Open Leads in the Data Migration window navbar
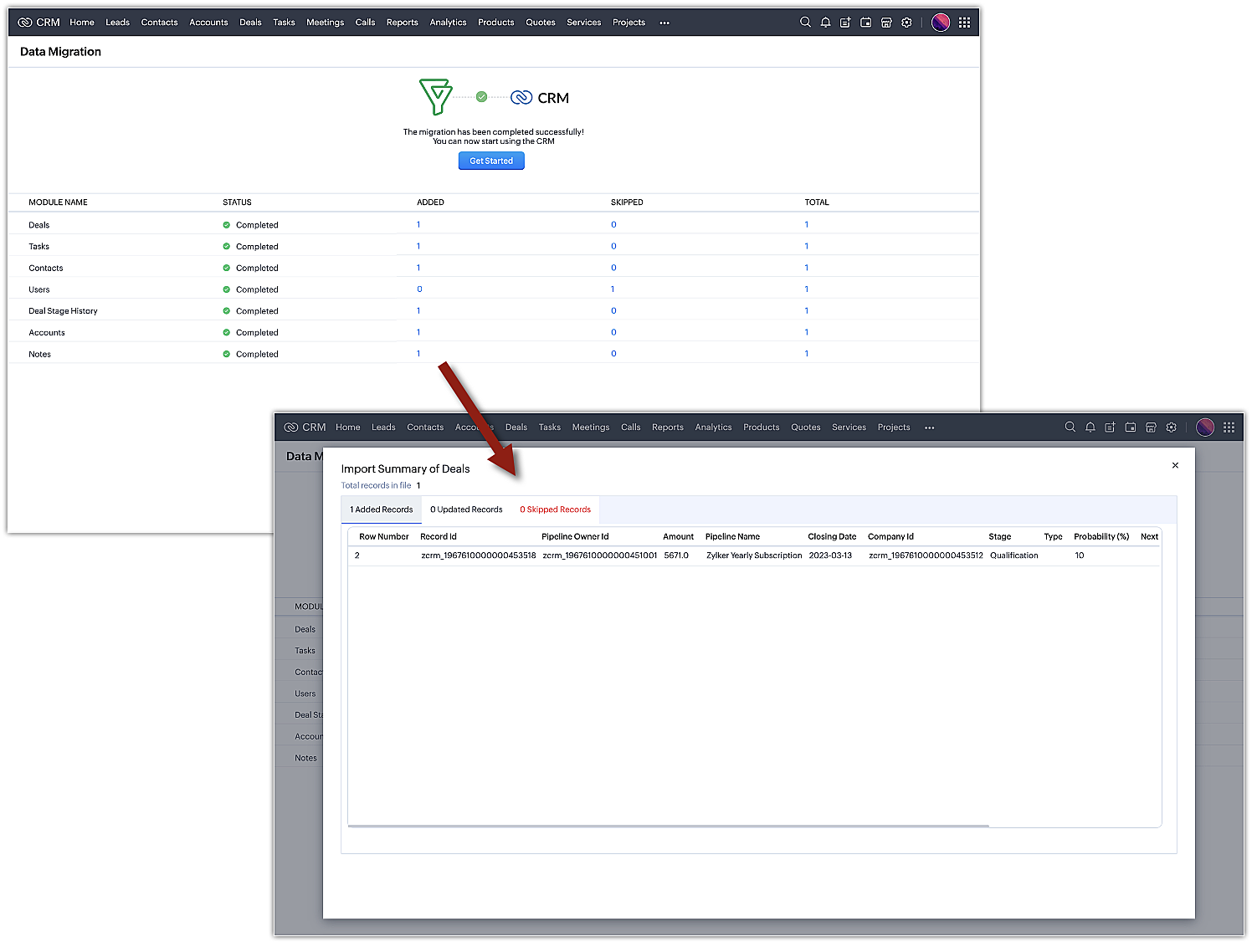 [117, 23]
